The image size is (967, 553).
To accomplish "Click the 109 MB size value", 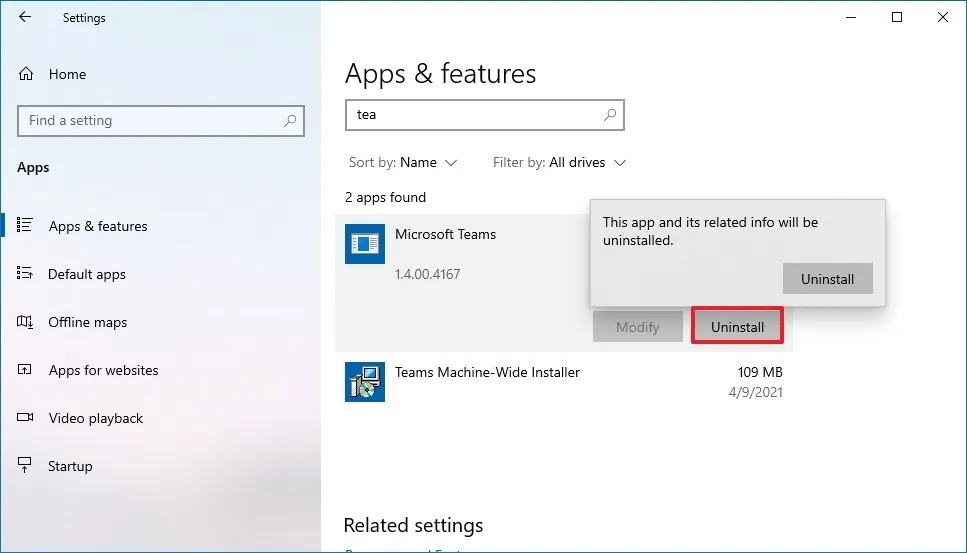I will coord(760,372).
